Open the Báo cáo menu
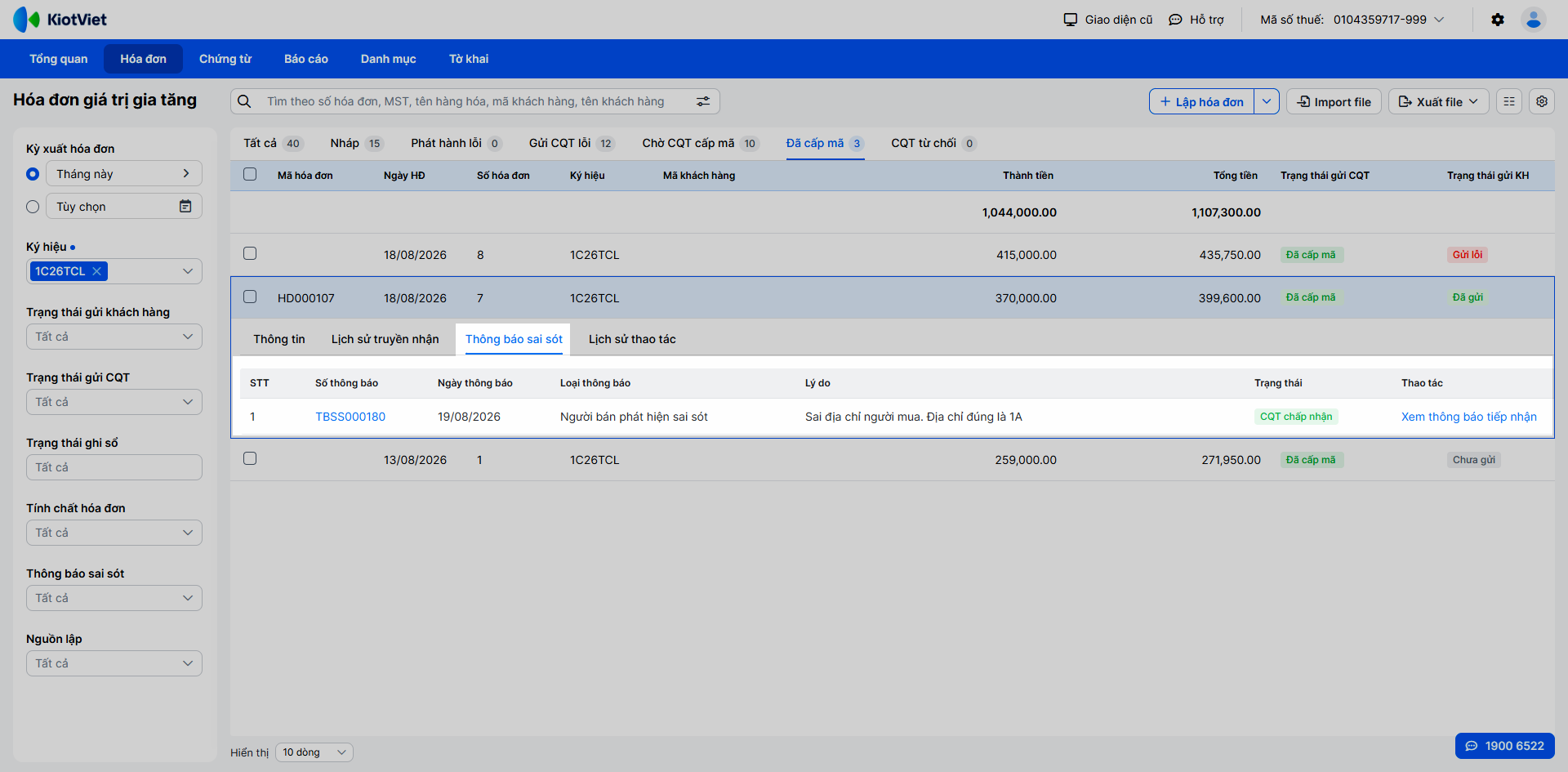 306,59
